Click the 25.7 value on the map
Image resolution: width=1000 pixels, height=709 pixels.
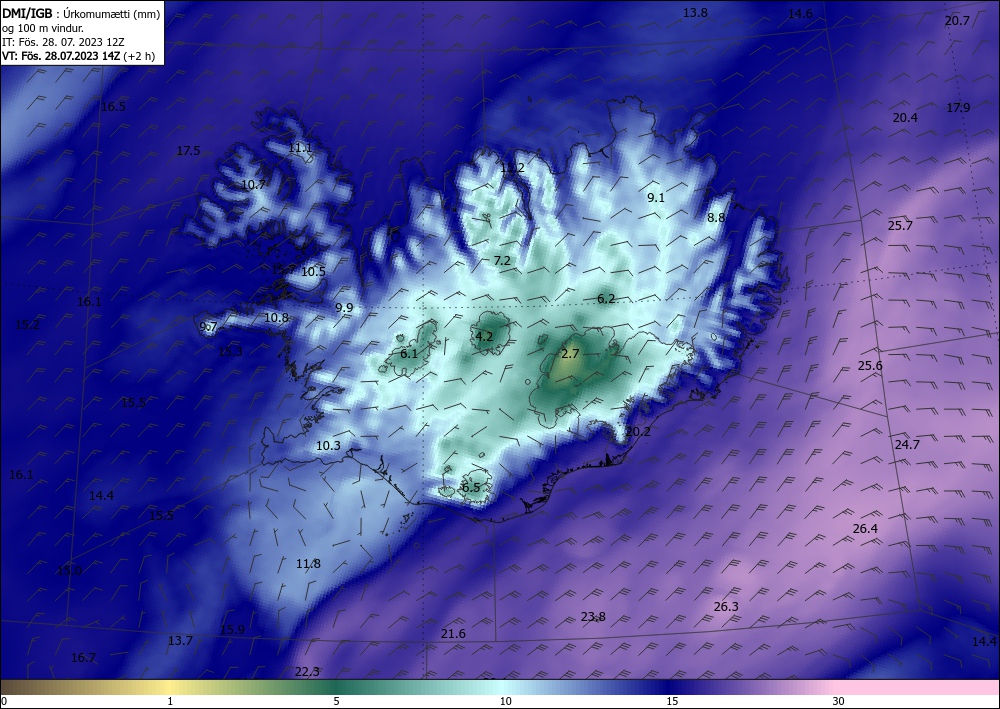point(900,226)
